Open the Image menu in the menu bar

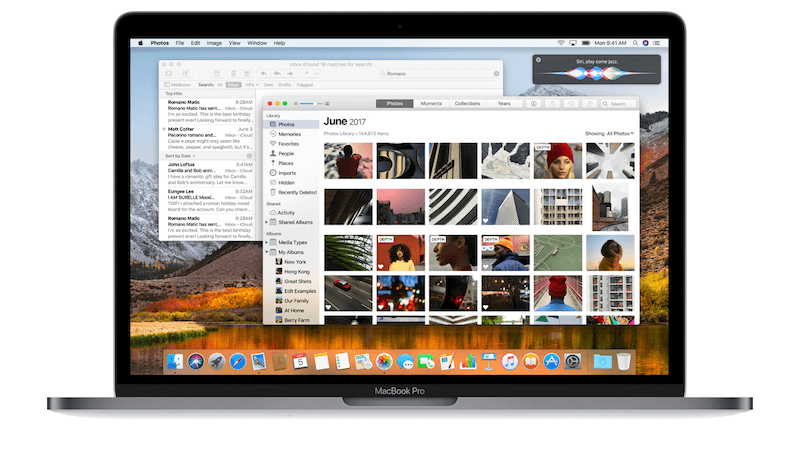213,43
